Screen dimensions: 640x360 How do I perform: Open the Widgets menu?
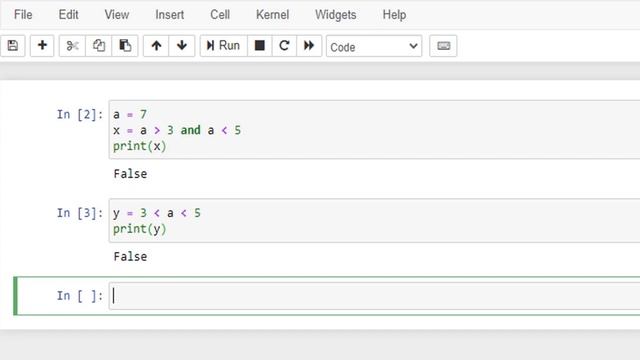pyautogui.click(x=336, y=15)
